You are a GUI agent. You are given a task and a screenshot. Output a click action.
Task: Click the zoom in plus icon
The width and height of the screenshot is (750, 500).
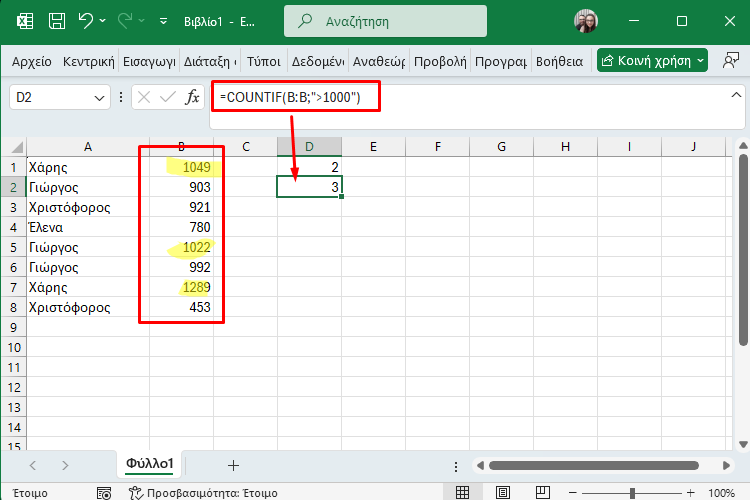(690, 492)
